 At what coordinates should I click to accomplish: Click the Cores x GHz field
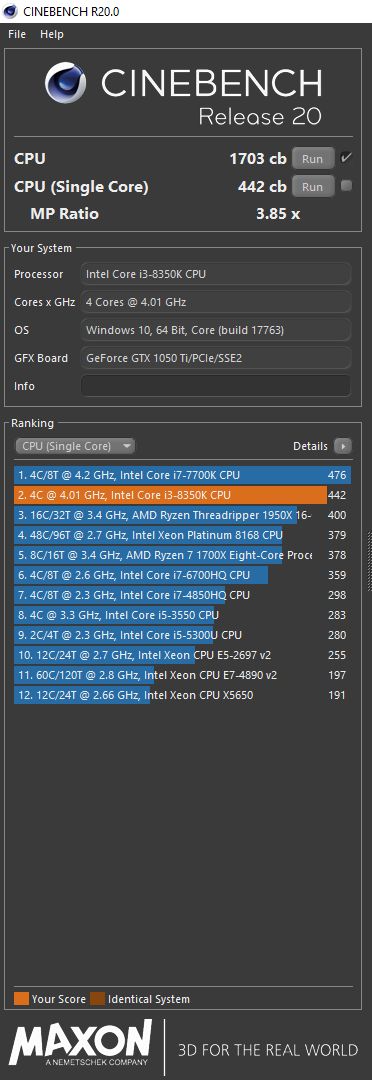point(216,302)
